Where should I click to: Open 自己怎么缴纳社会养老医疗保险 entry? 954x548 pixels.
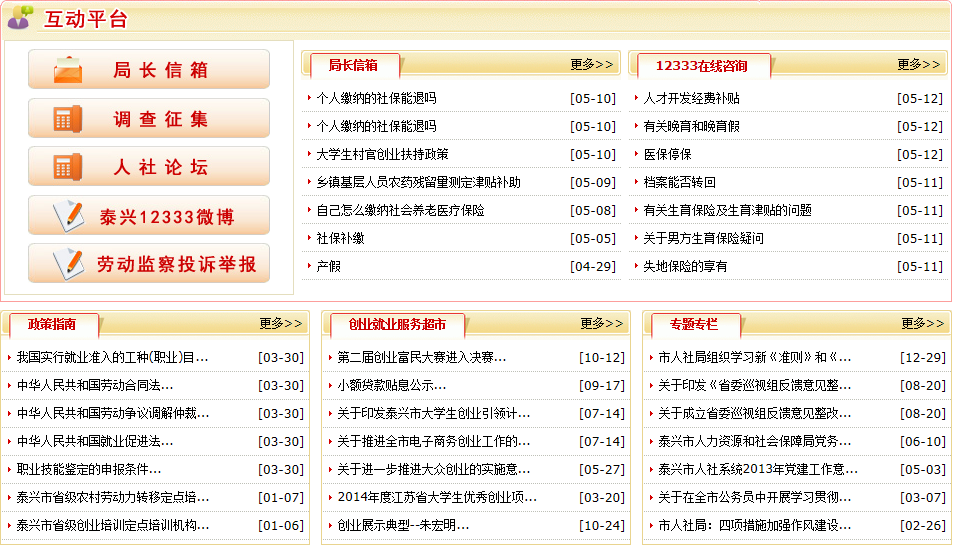400,210
